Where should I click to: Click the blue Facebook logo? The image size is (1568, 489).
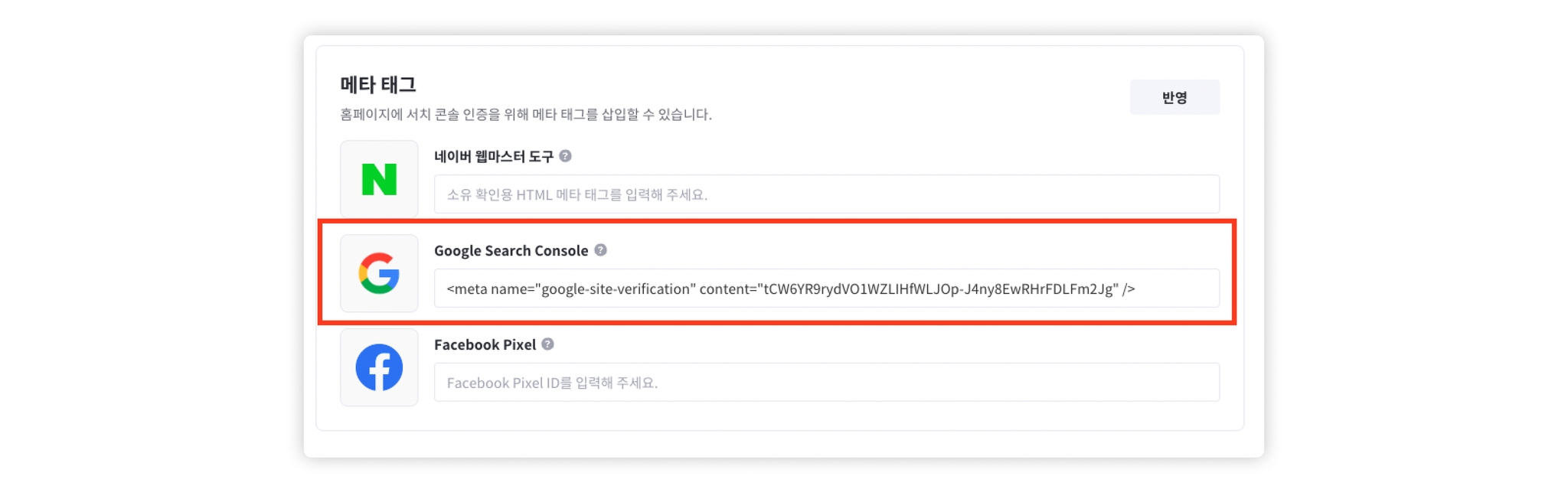click(x=379, y=367)
